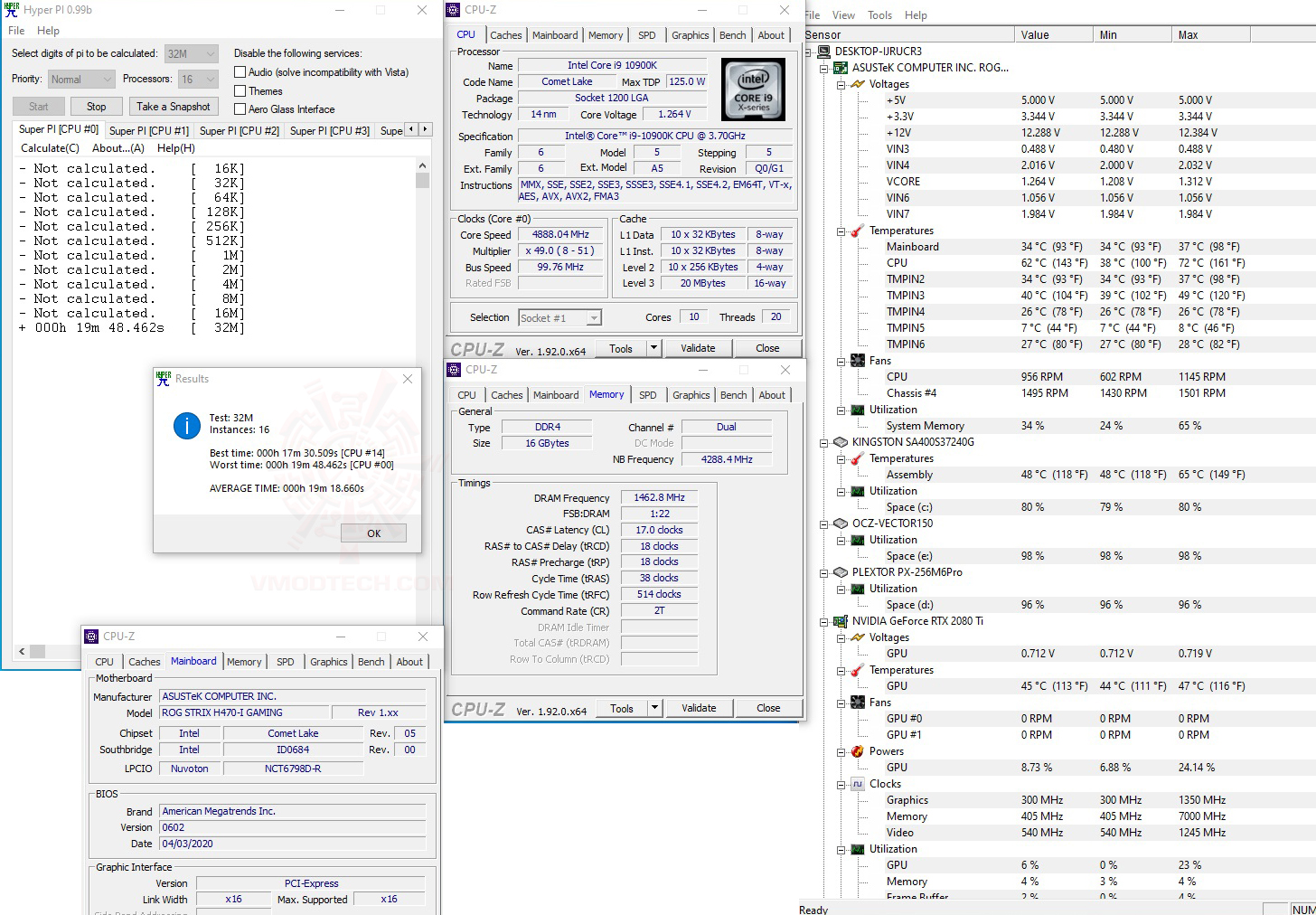Open the Socket #1 selection dropdown
The width and height of the screenshot is (1316, 915).
[592, 317]
